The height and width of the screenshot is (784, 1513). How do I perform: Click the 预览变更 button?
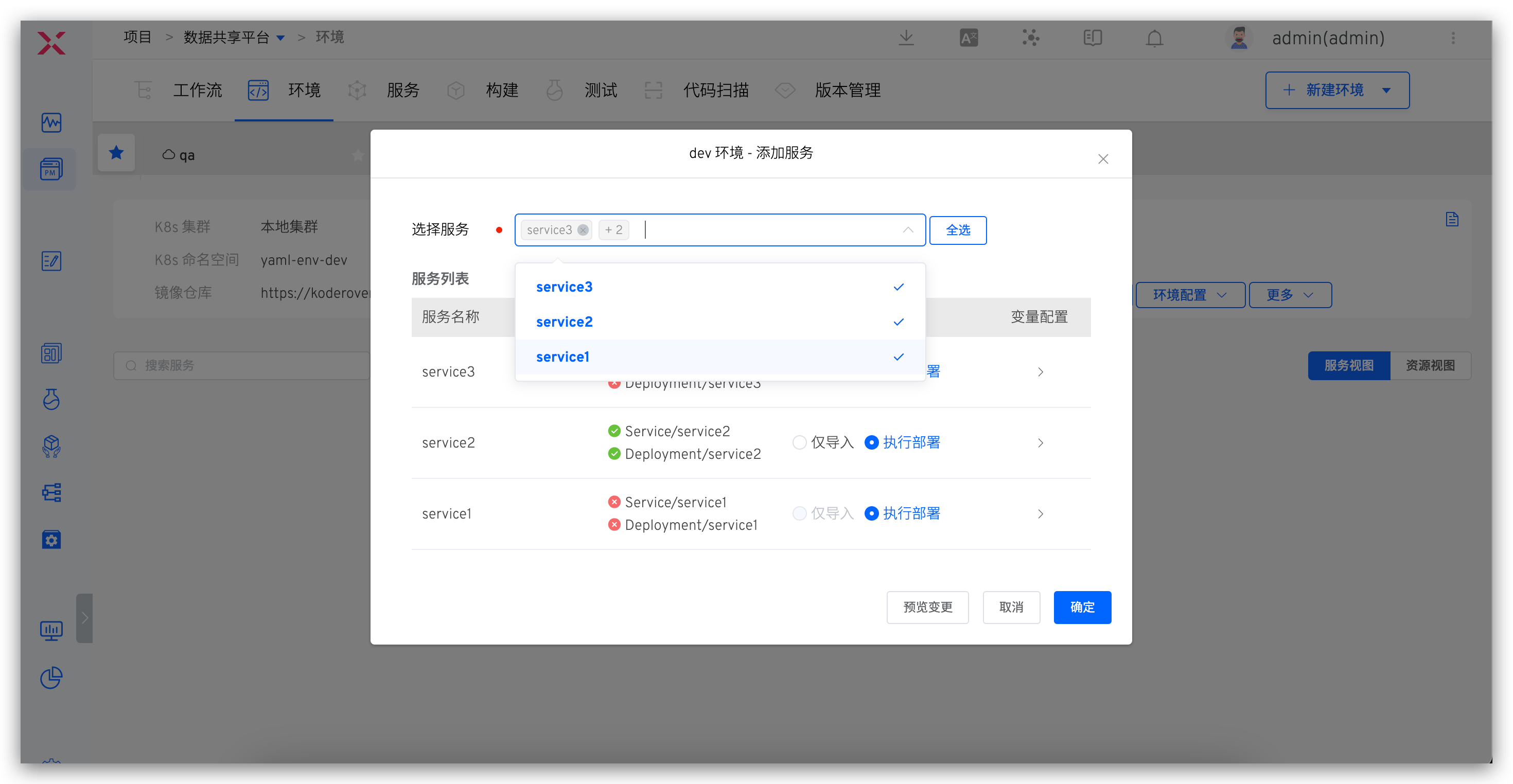pos(927,607)
